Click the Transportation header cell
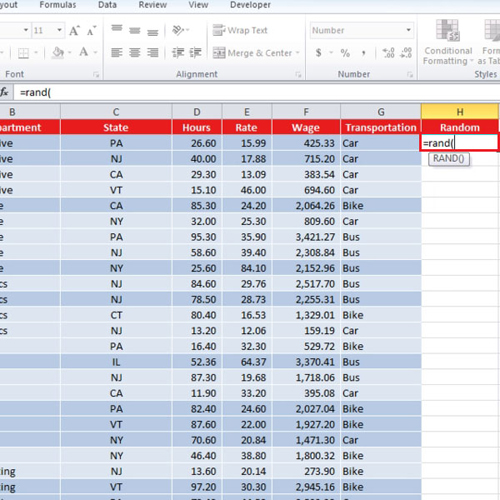Image resolution: width=500 pixels, height=500 pixels. 381,127
